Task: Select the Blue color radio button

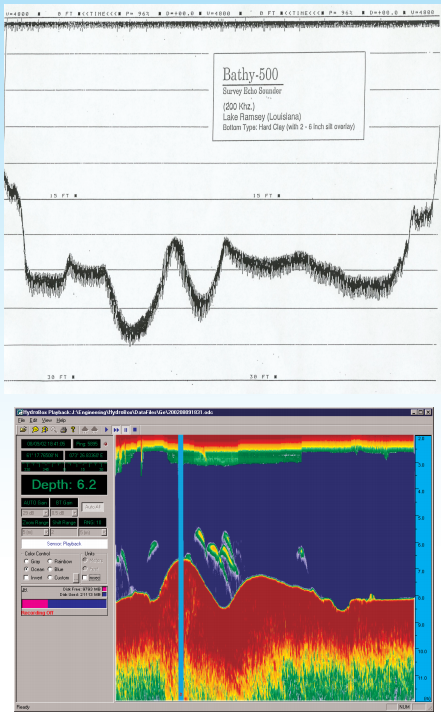Action: [50, 569]
